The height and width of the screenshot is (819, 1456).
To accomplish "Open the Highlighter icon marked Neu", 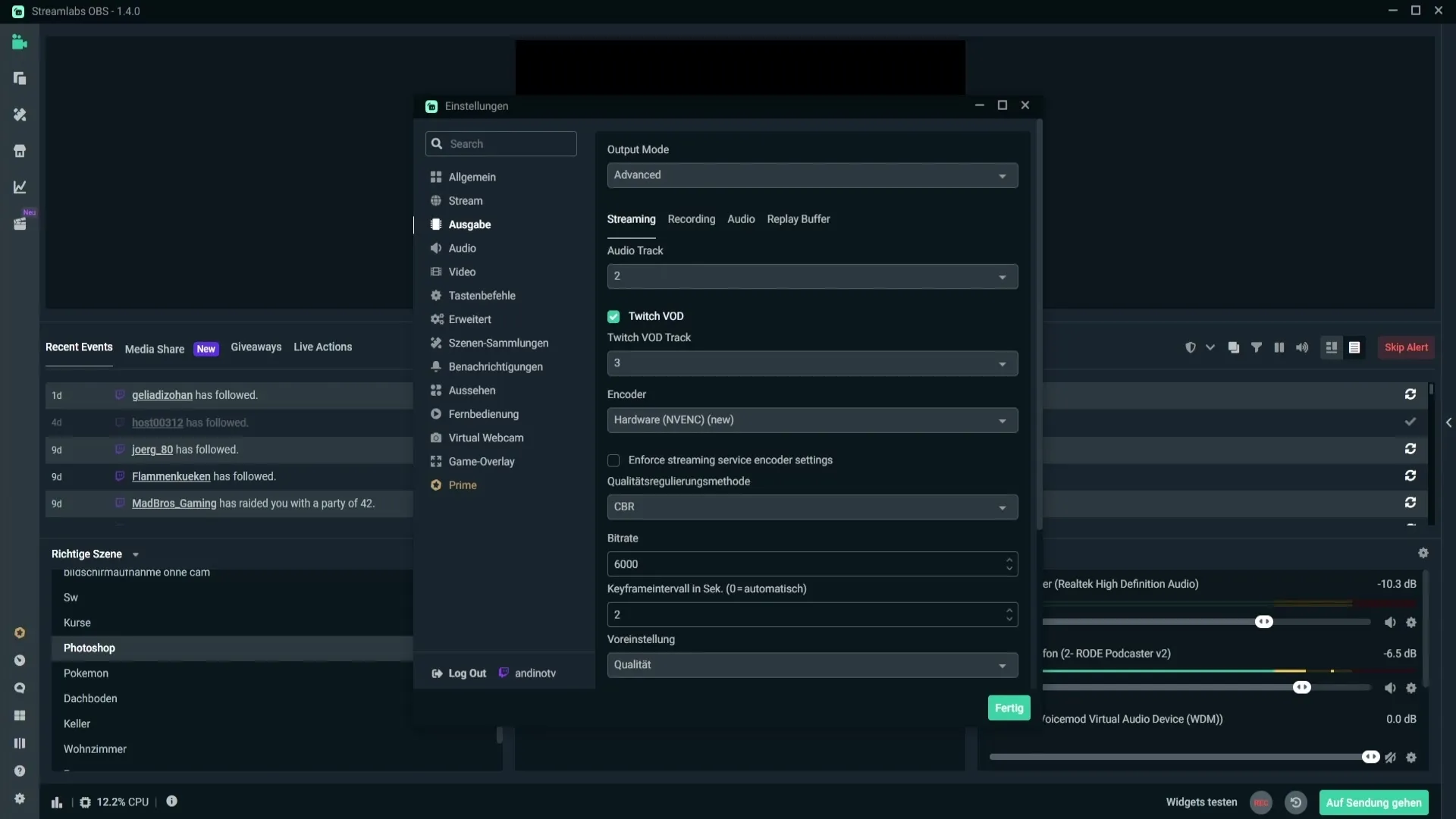I will pos(20,223).
